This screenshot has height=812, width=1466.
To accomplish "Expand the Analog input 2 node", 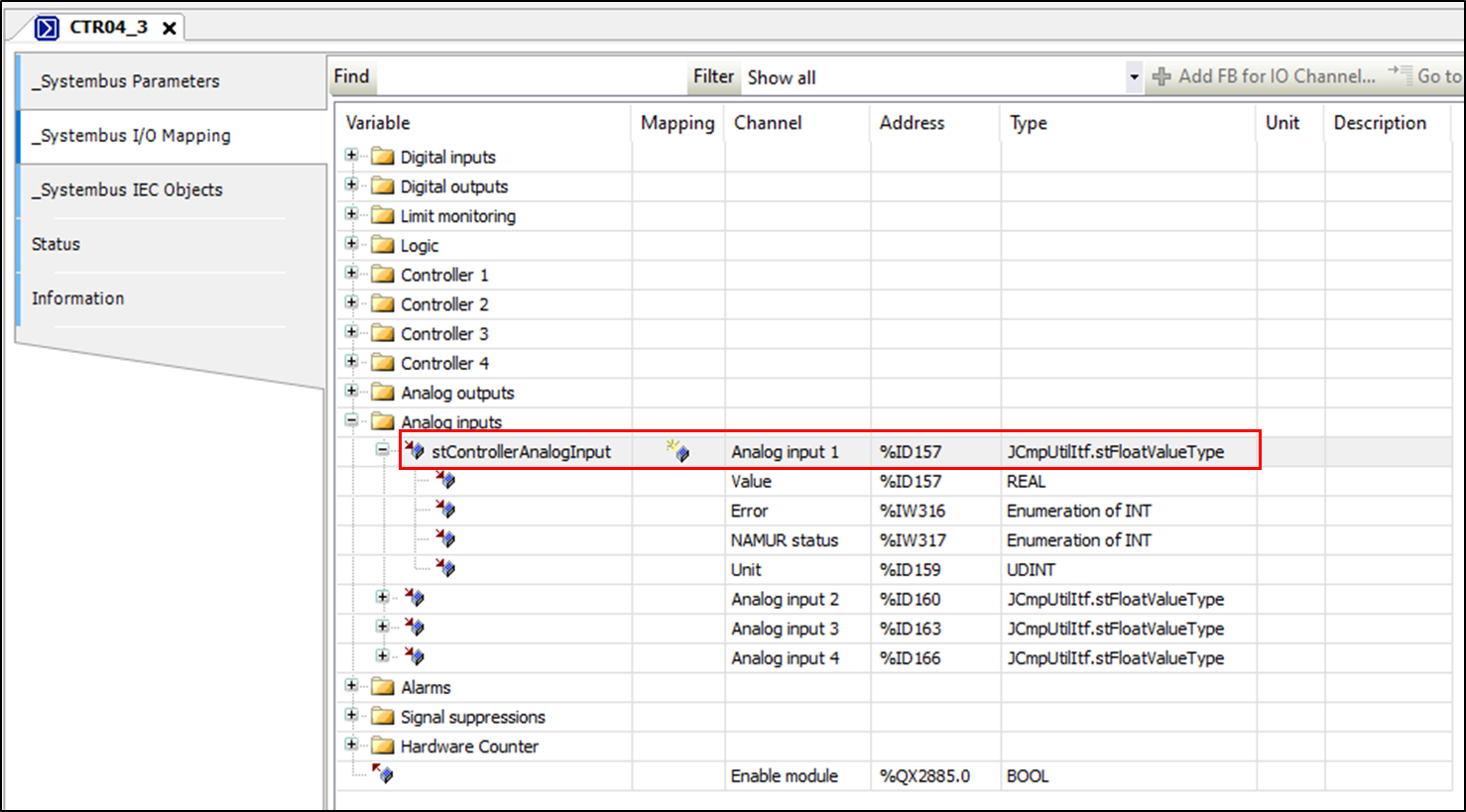I will coord(382,597).
